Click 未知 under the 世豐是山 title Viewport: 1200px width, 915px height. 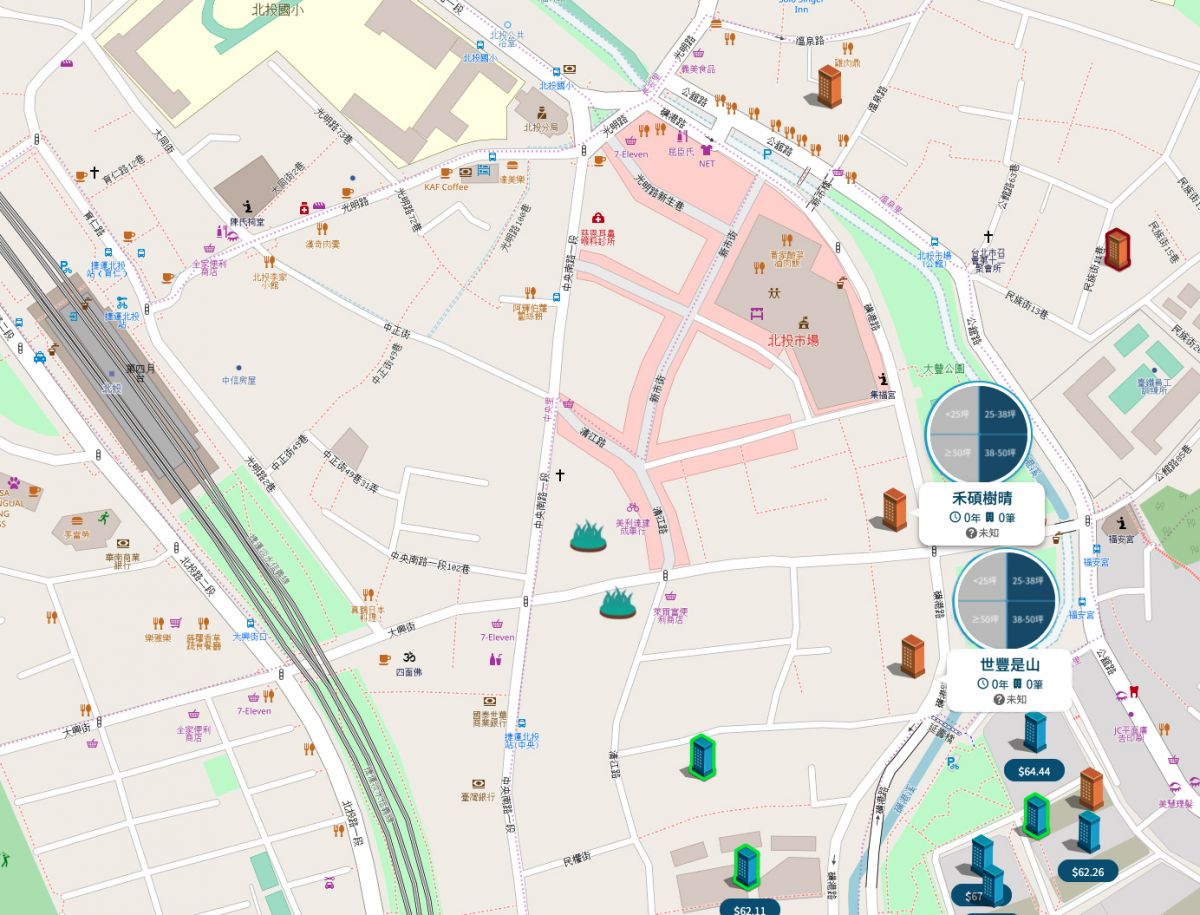[1015, 699]
